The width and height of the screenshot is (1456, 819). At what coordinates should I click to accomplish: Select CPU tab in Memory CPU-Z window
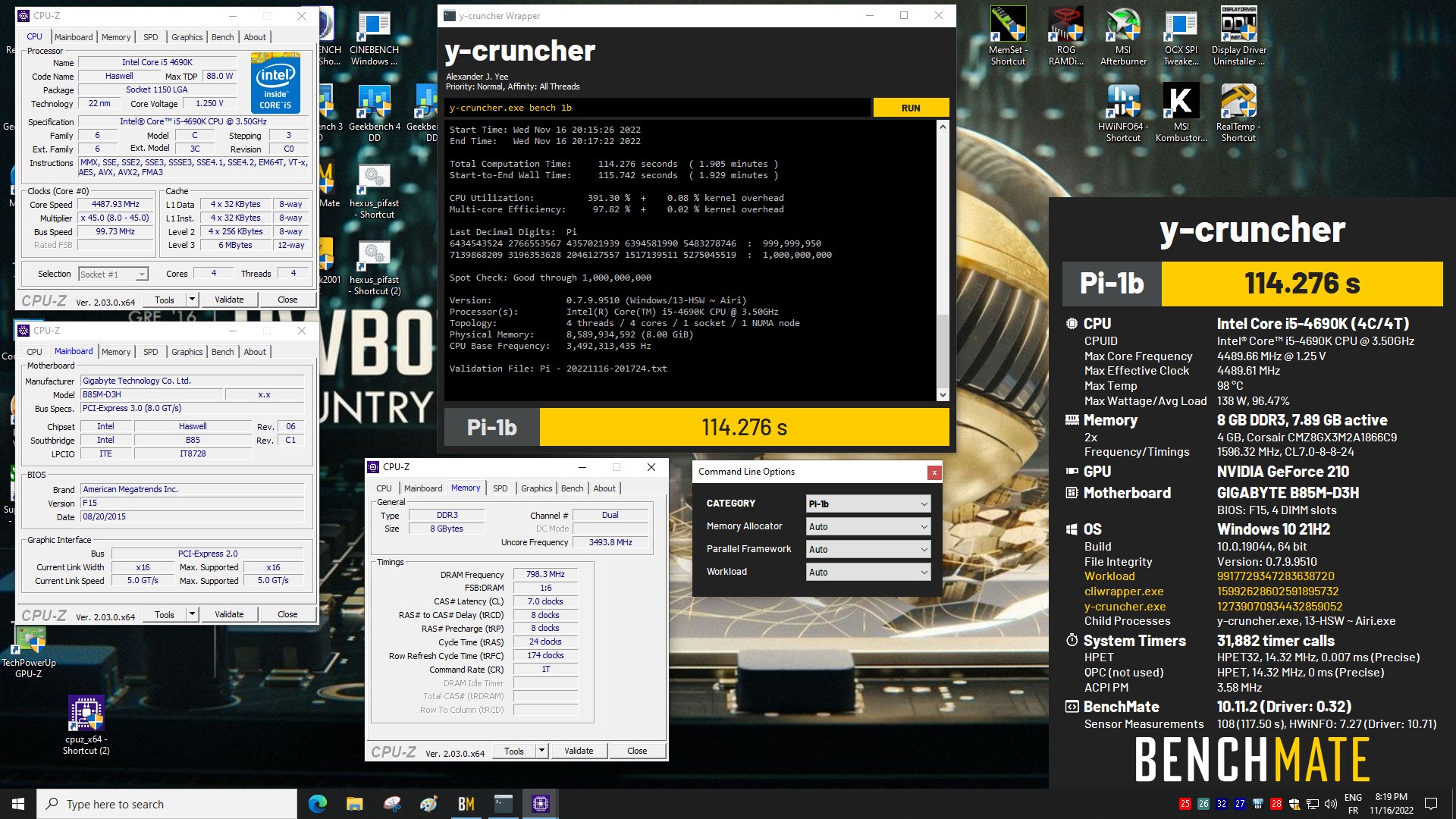384,488
